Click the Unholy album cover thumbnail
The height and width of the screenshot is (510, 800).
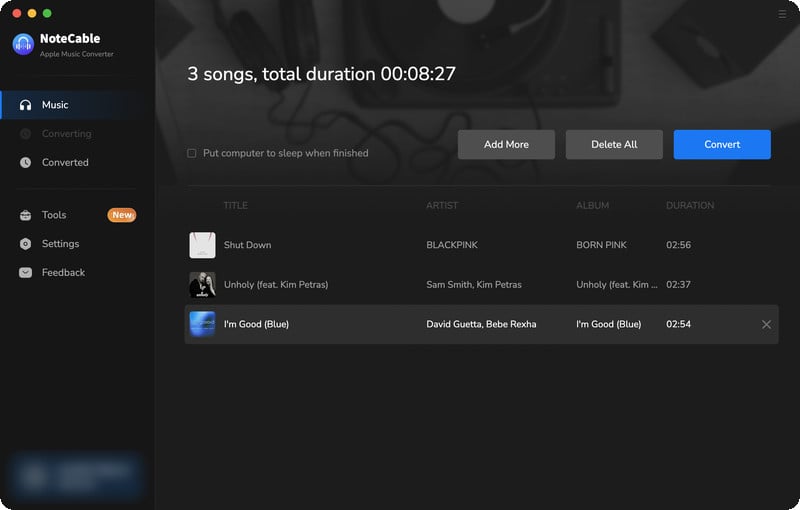click(x=203, y=285)
